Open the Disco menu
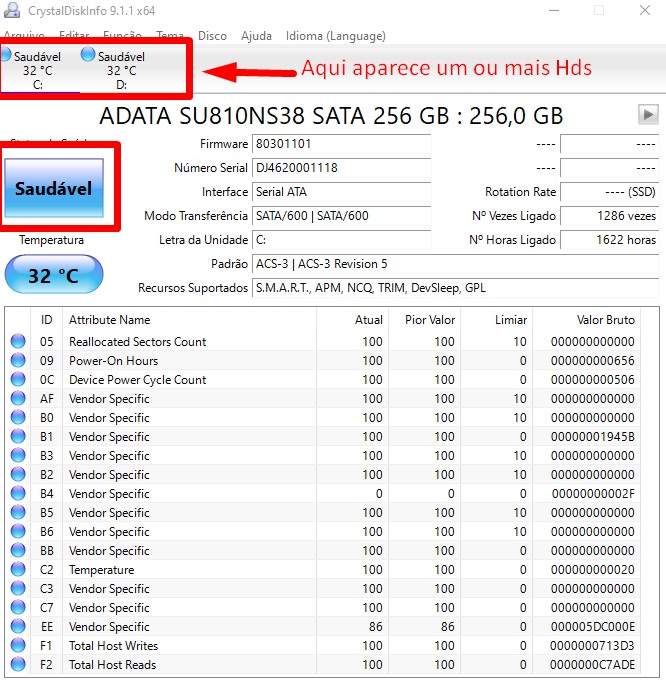 coord(212,36)
